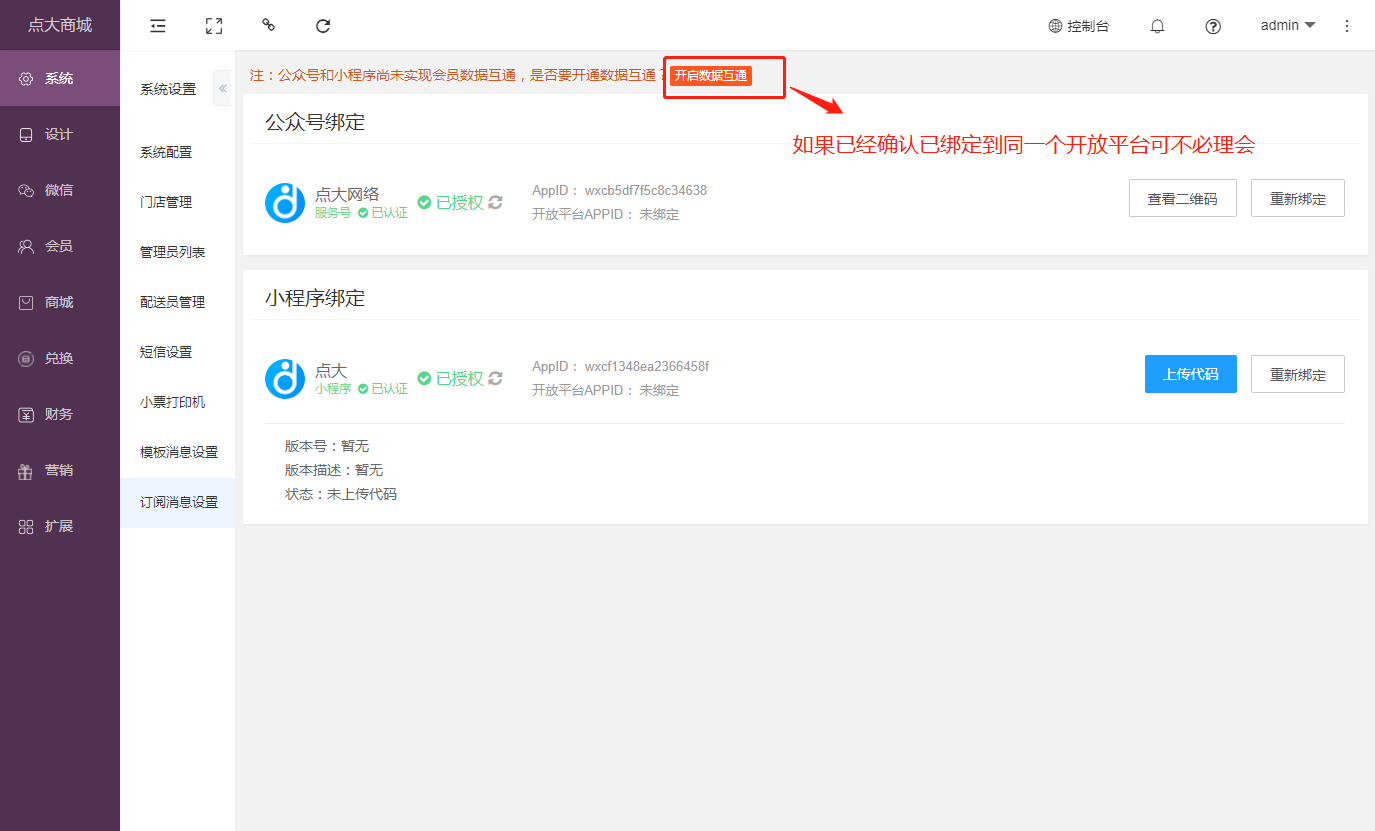Select 系统 in the main sidebar
1375x831 pixels.
[60, 78]
